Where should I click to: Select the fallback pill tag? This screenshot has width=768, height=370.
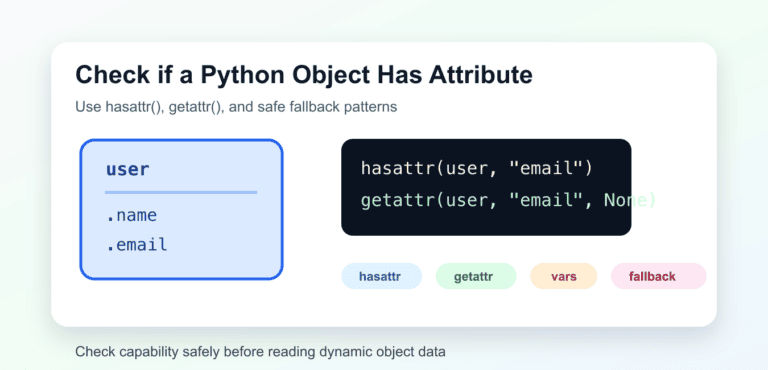pyautogui.click(x=658, y=276)
